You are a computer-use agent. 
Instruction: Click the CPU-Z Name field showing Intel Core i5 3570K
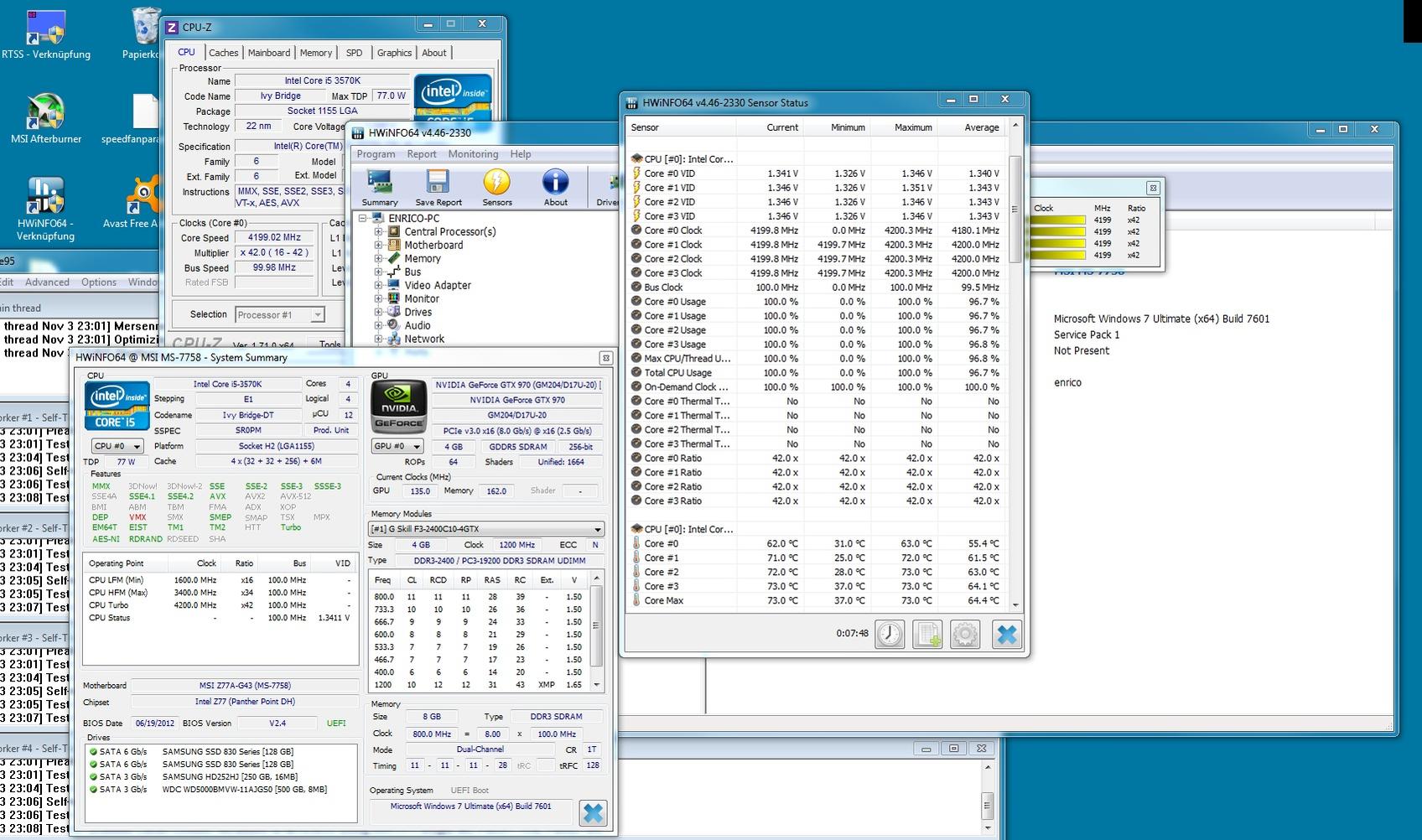click(322, 81)
